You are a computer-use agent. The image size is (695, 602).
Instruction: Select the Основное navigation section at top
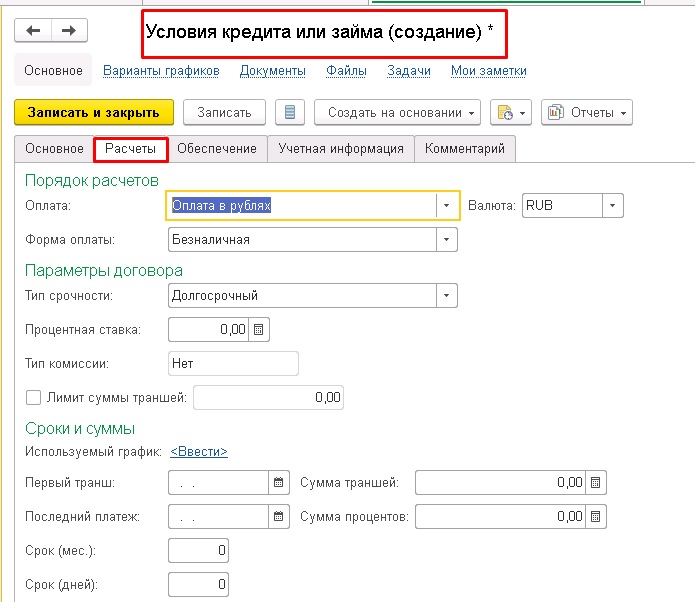tap(53, 70)
